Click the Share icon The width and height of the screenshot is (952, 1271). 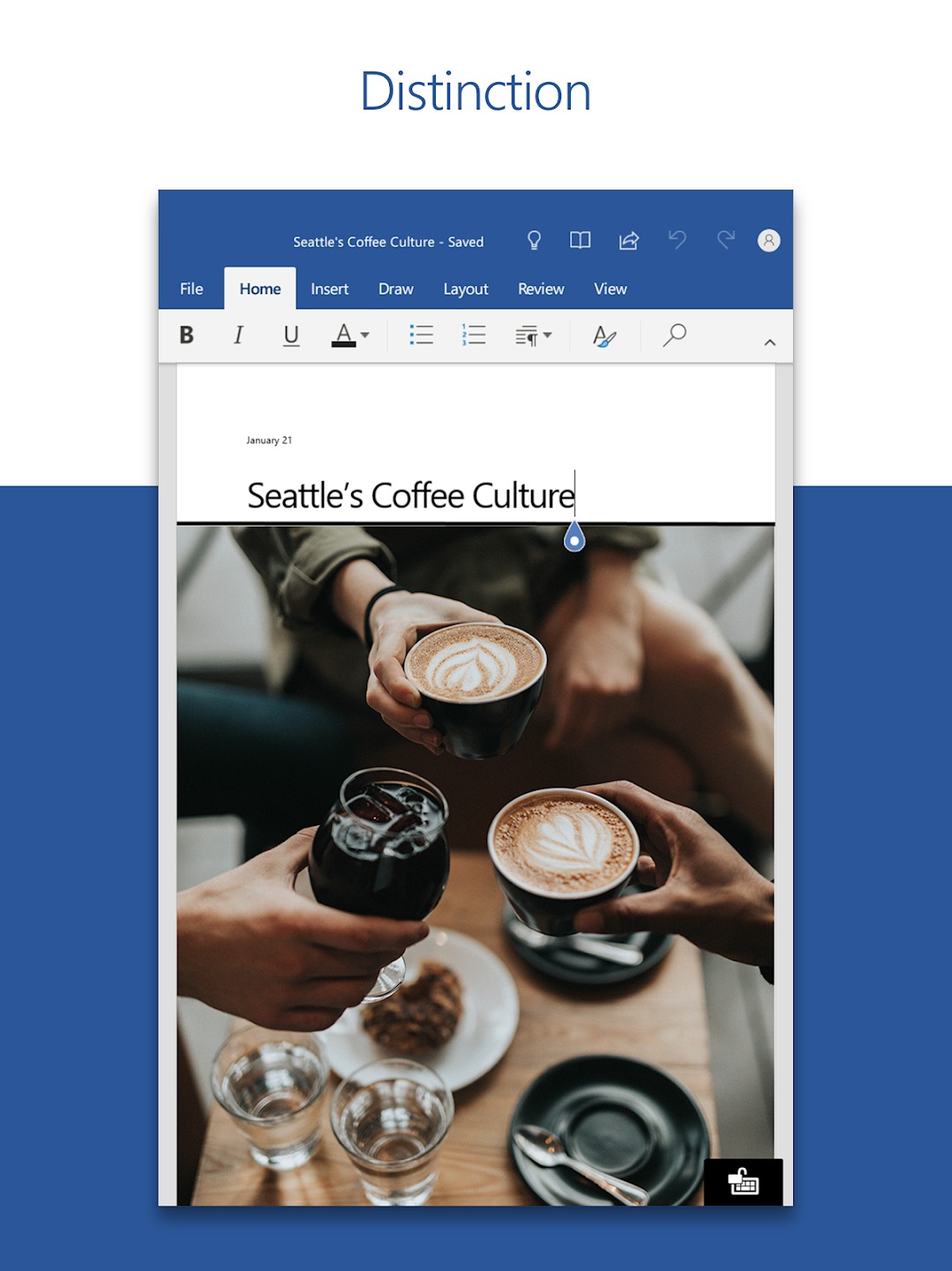click(629, 240)
